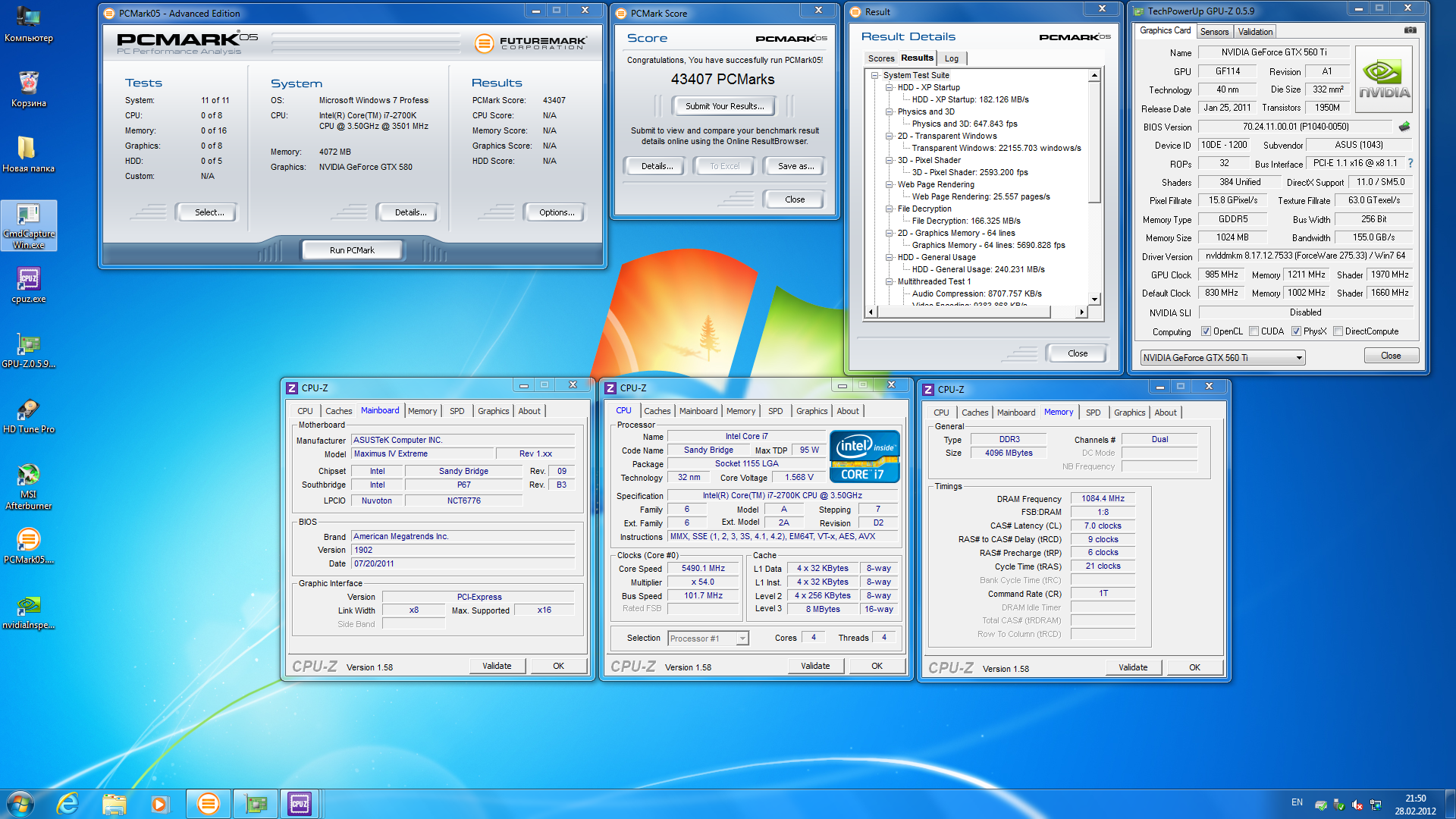The width and height of the screenshot is (1456, 819).
Task: Open the SPD tab in Memory CPU-Z window
Action: [1093, 413]
